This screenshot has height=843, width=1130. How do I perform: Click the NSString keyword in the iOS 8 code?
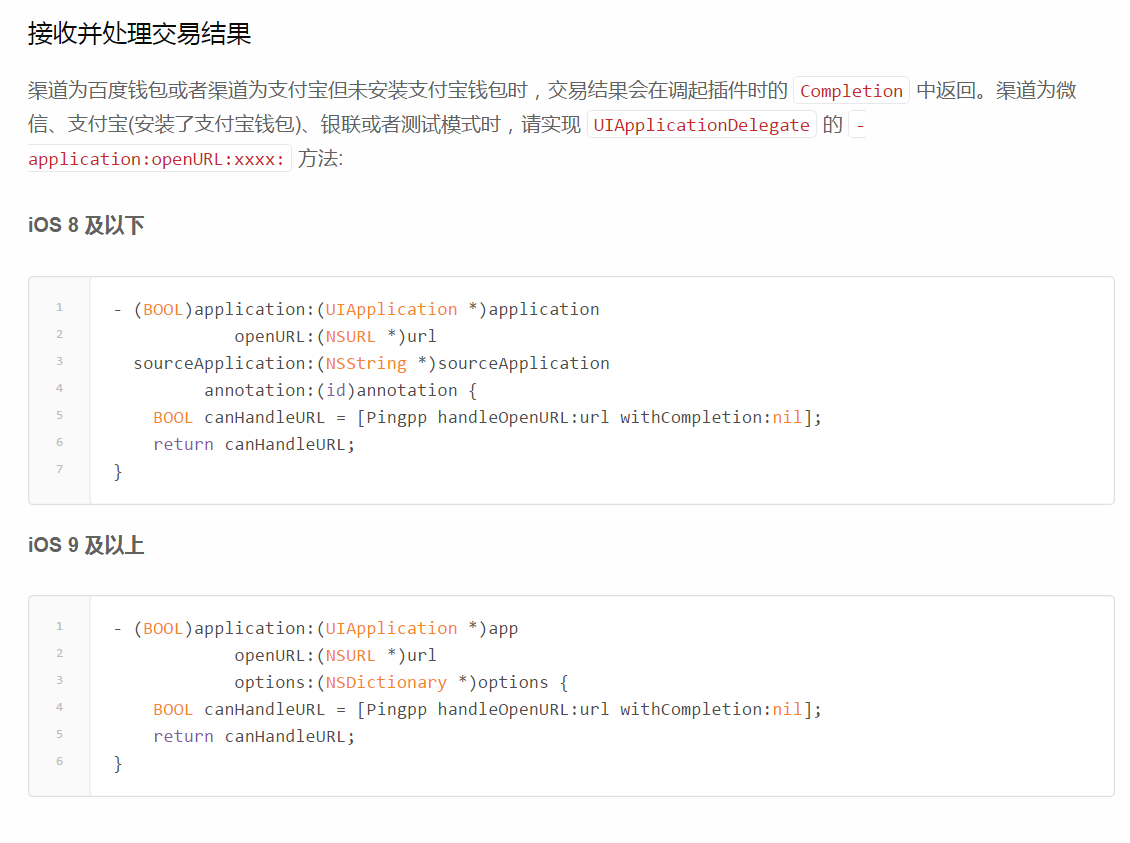tap(366, 363)
